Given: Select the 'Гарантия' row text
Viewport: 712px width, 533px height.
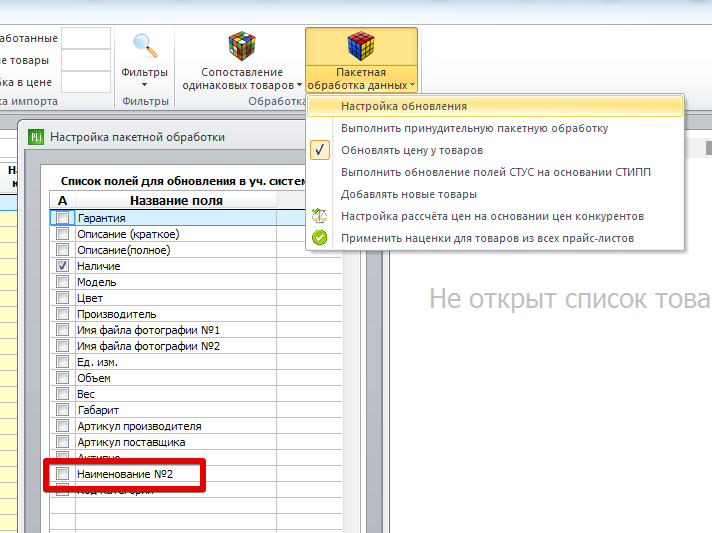Looking at the screenshot, I should point(101,218).
